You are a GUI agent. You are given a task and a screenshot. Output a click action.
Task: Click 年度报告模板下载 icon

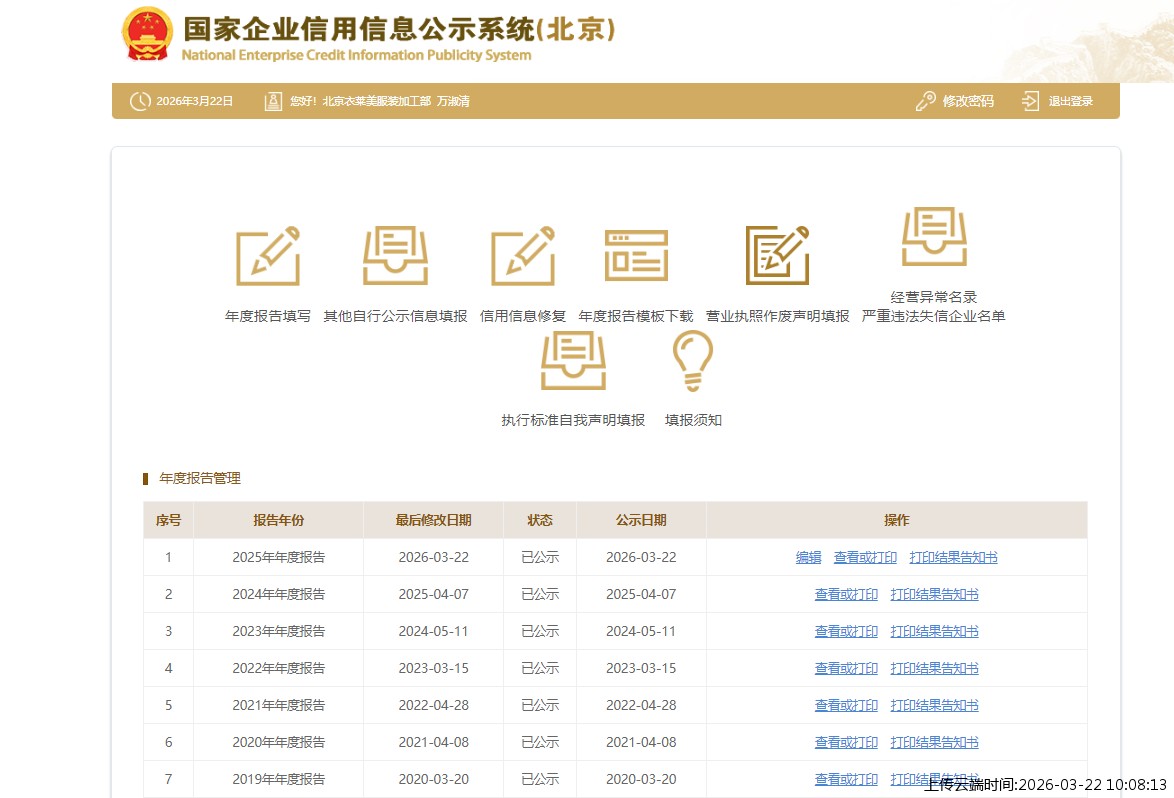(x=636, y=256)
